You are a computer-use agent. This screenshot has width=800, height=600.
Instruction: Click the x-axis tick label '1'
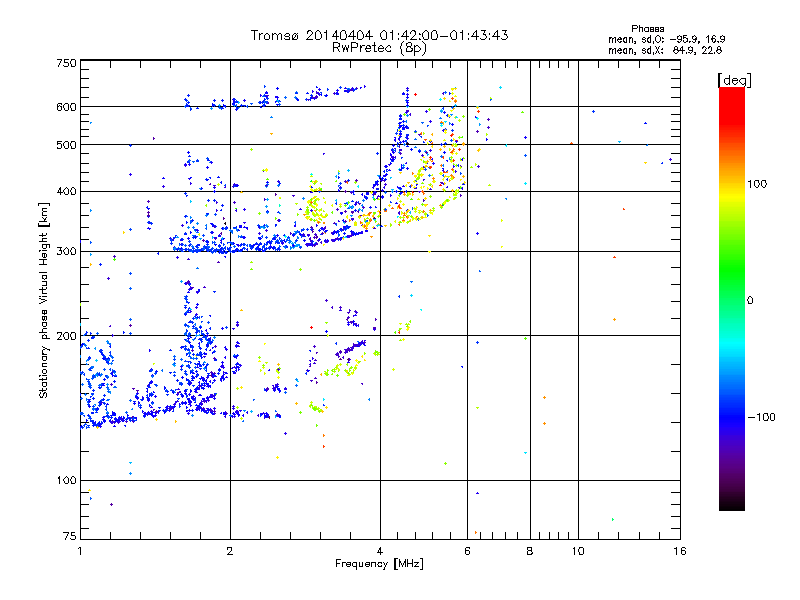click(x=80, y=551)
